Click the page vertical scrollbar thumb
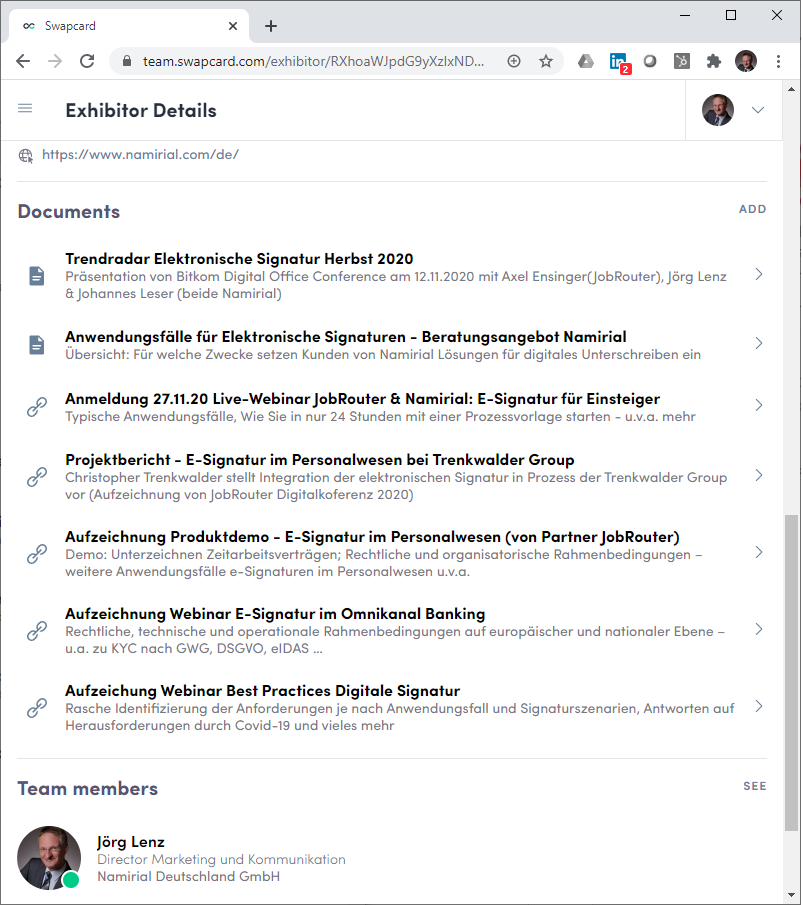Image resolution: width=803 pixels, height=905 pixels. (791, 672)
